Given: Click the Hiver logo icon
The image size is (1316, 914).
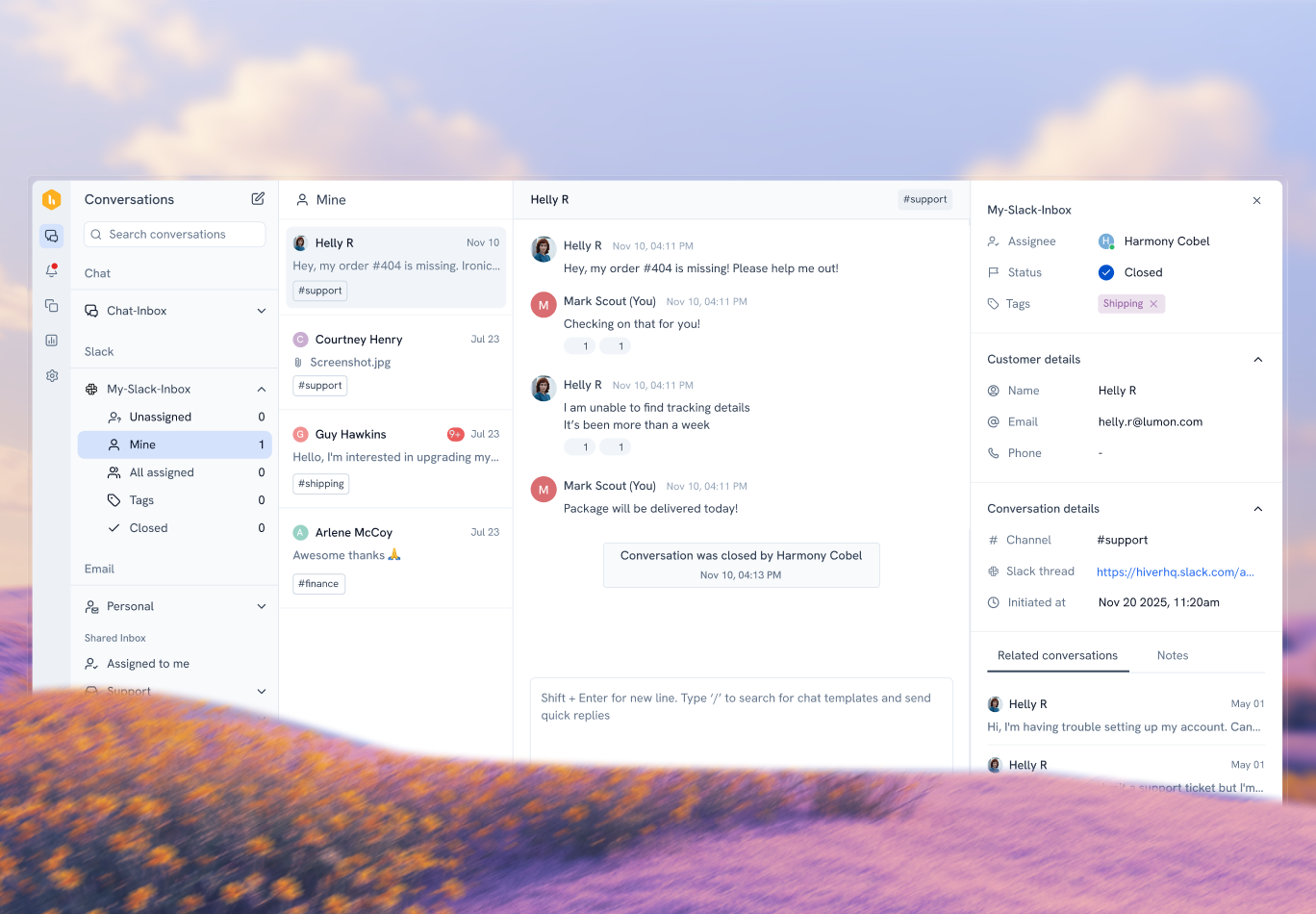Looking at the screenshot, I should (52, 199).
